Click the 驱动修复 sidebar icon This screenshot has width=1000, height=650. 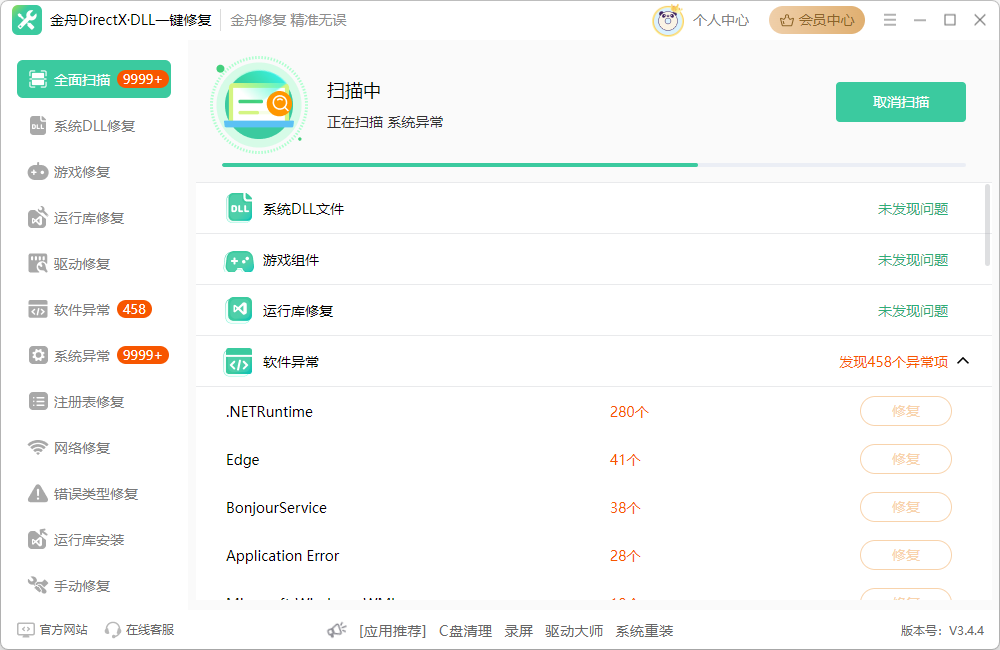click(38, 263)
